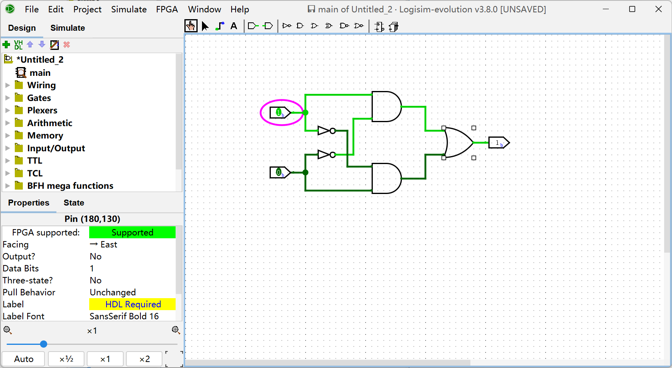Image resolution: width=672 pixels, height=368 pixels.
Task: Select the Text tool labeled A
Action: (234, 26)
